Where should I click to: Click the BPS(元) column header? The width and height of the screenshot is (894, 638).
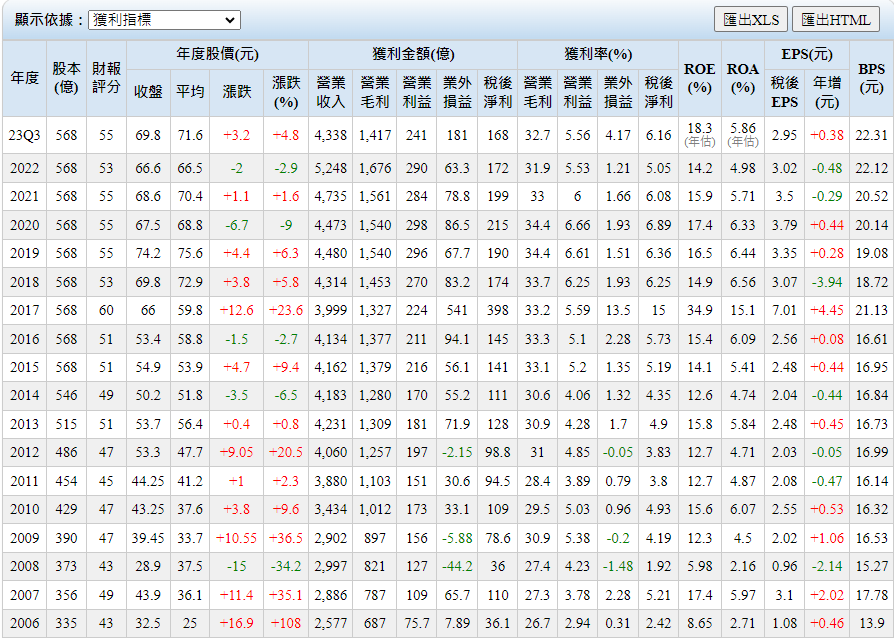point(871,78)
